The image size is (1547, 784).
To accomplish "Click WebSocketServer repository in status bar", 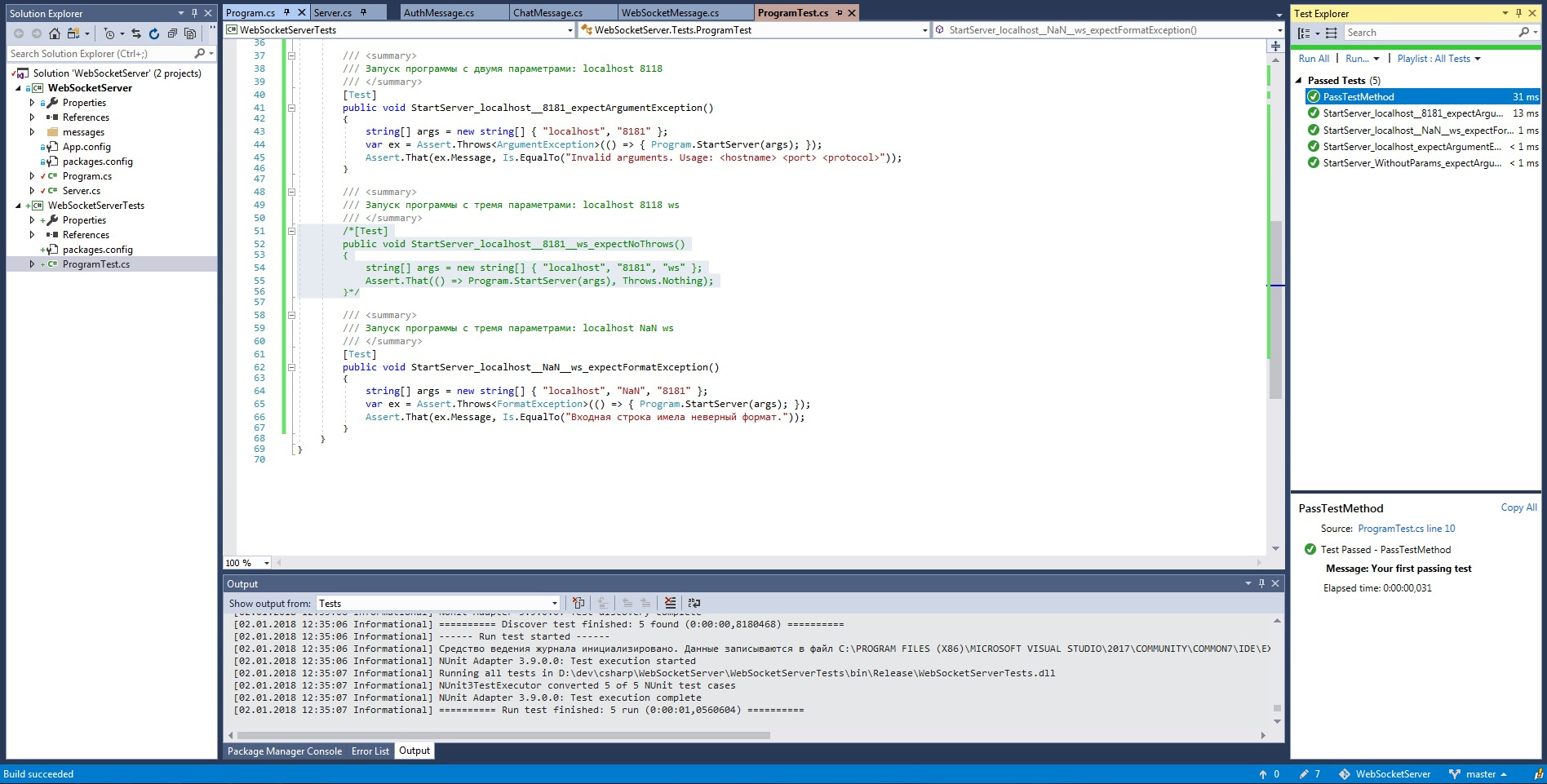I will coord(1385,774).
